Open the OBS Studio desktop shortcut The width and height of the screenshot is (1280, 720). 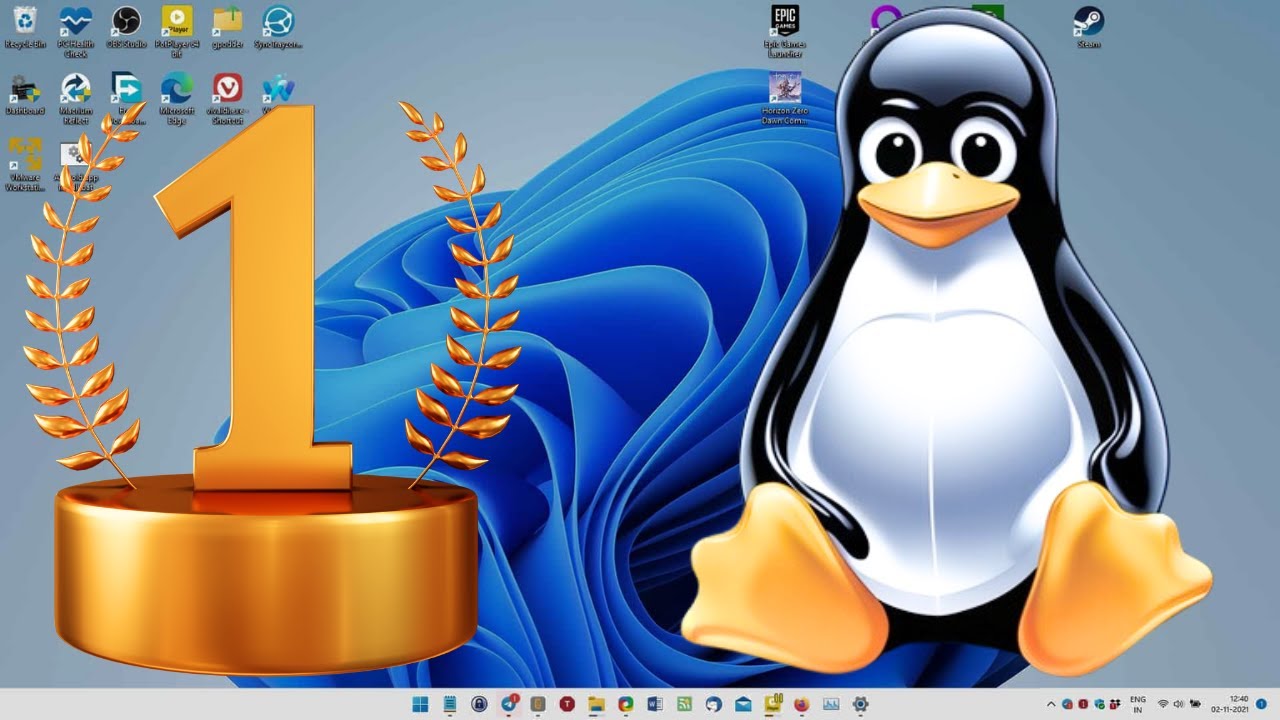click(x=126, y=27)
